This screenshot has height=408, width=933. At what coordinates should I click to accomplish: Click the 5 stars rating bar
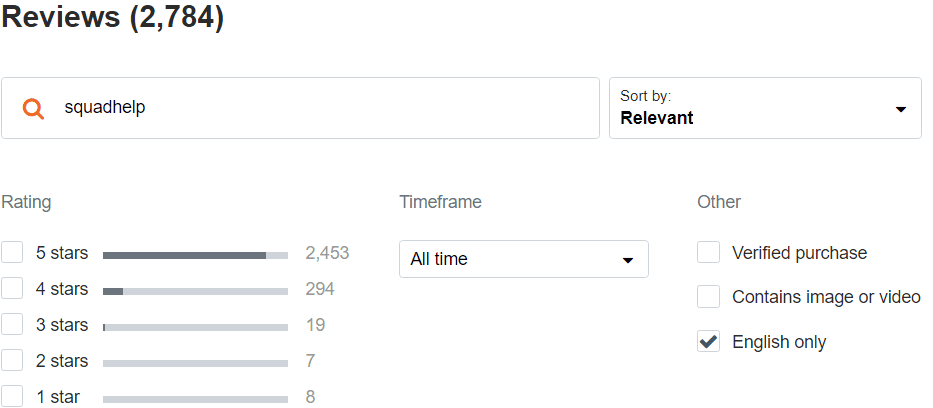195,255
